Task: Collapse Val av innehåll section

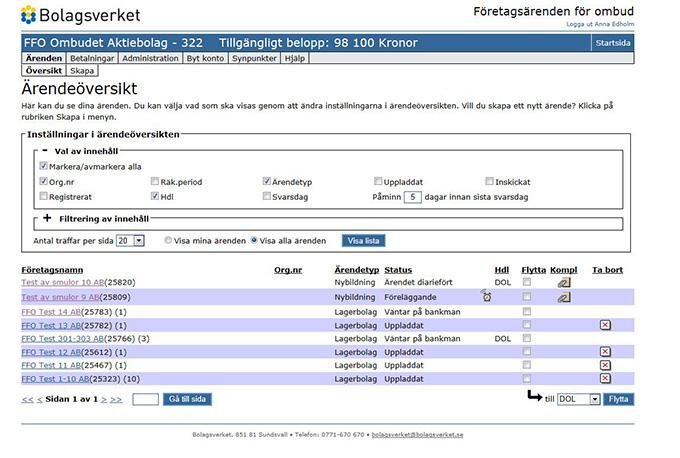Action: (45, 150)
